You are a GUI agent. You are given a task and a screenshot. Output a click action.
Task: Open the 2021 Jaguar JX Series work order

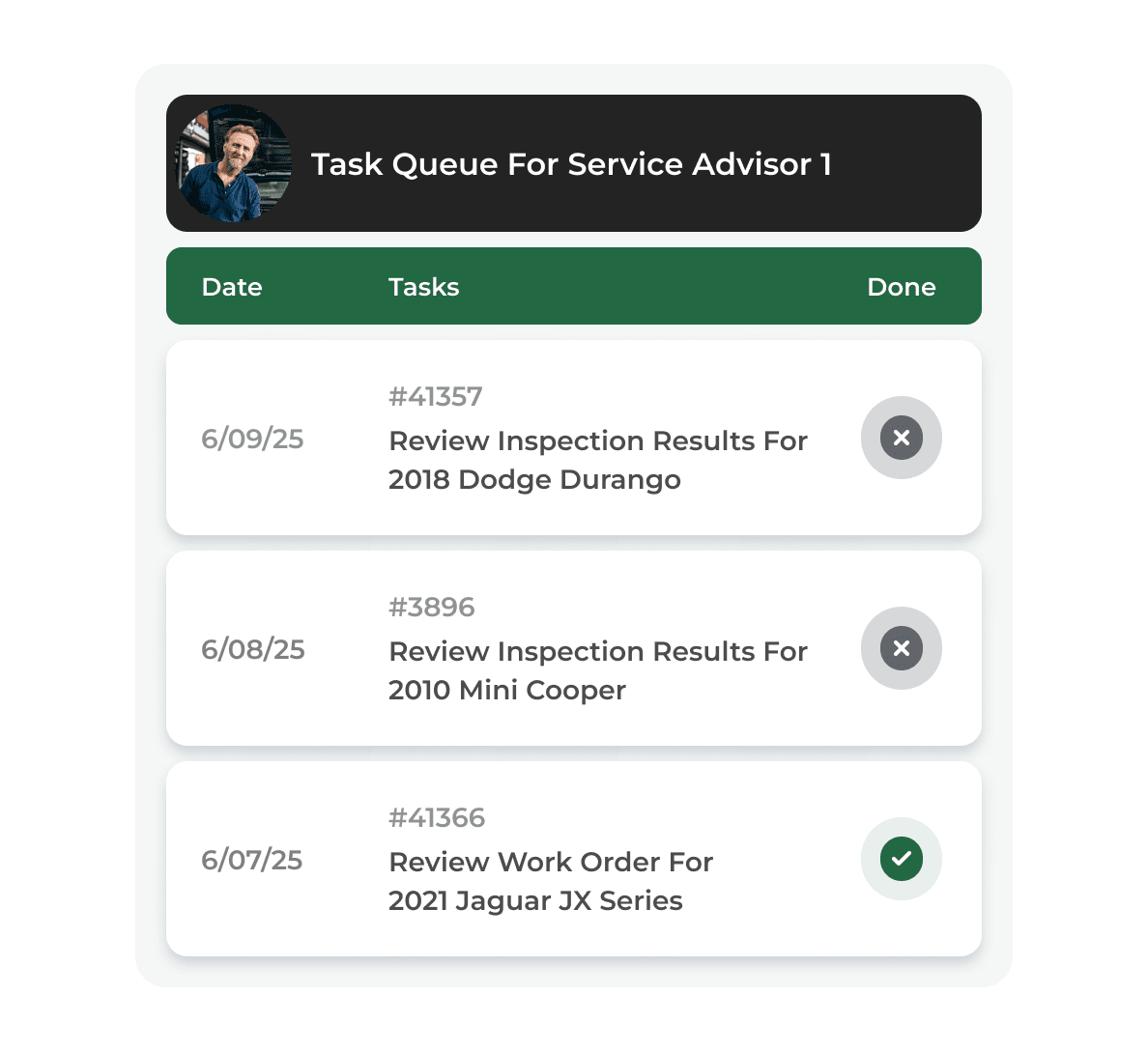click(535, 901)
